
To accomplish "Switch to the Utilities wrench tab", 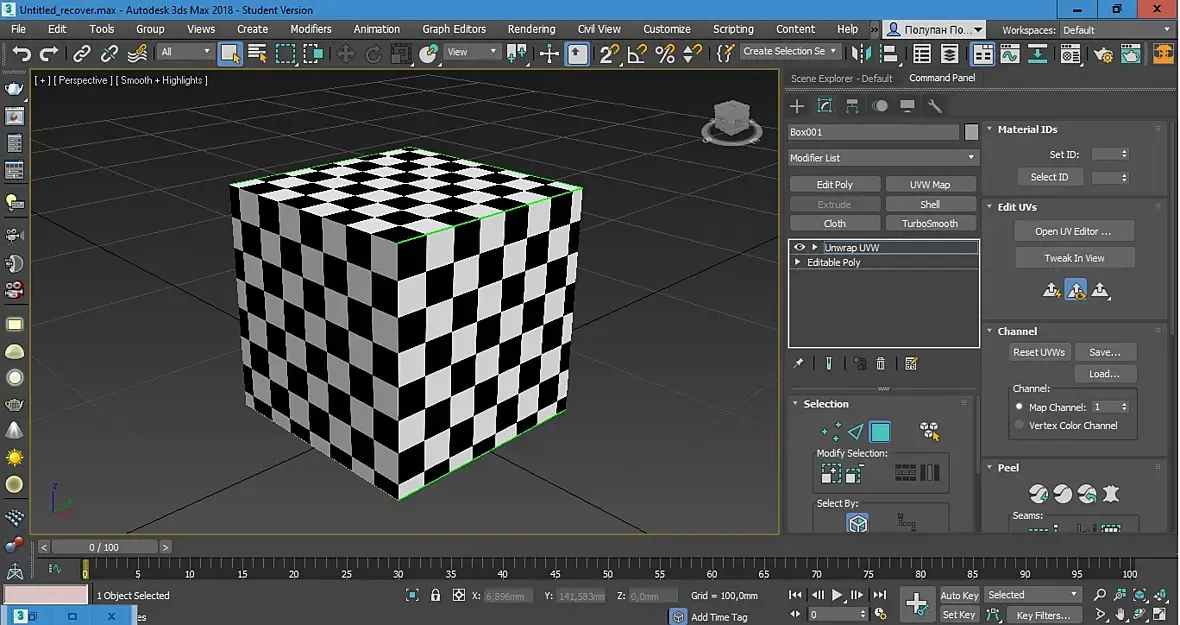I will tap(935, 106).
